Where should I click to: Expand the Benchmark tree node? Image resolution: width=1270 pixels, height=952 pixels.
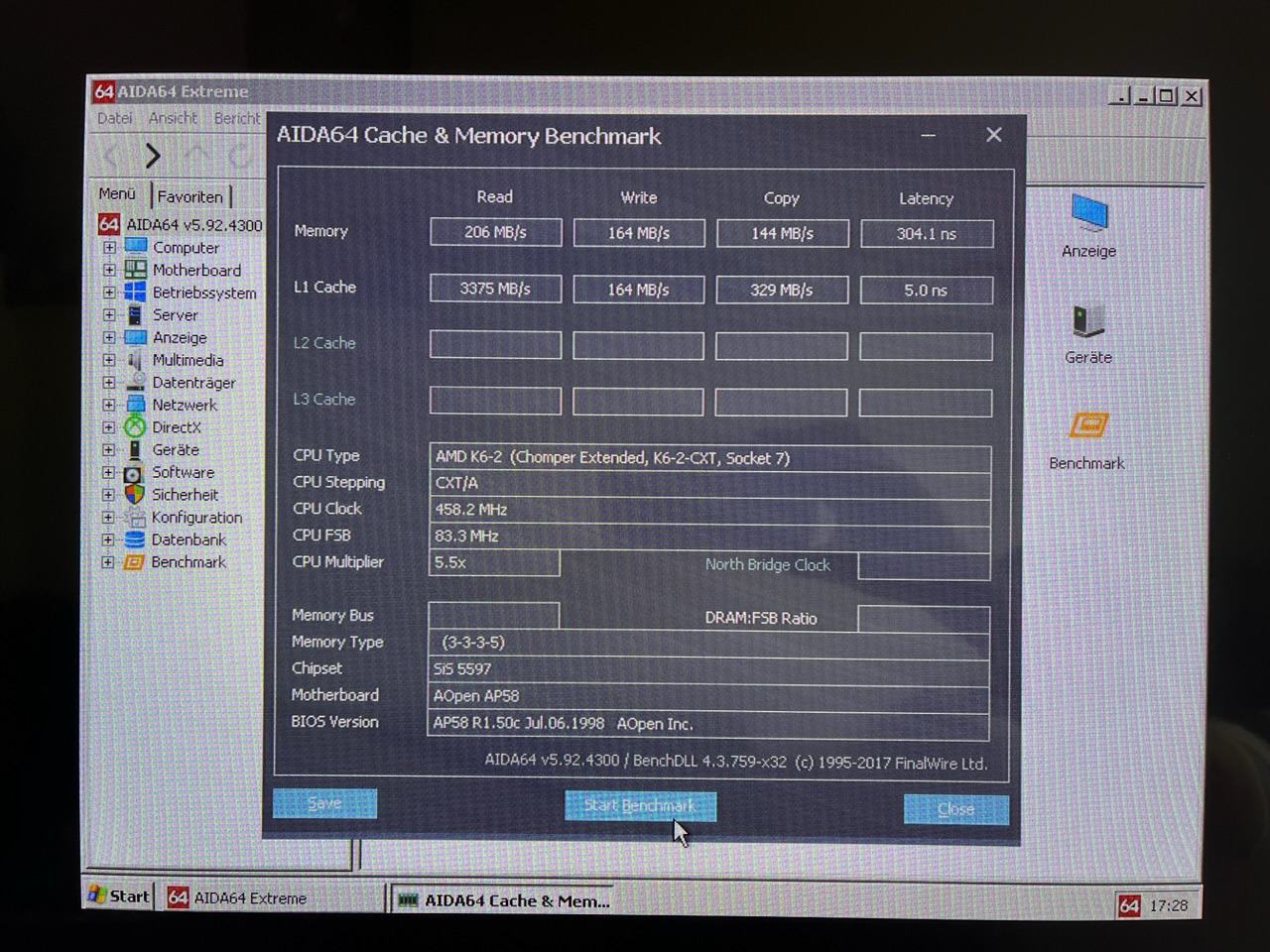(x=108, y=562)
